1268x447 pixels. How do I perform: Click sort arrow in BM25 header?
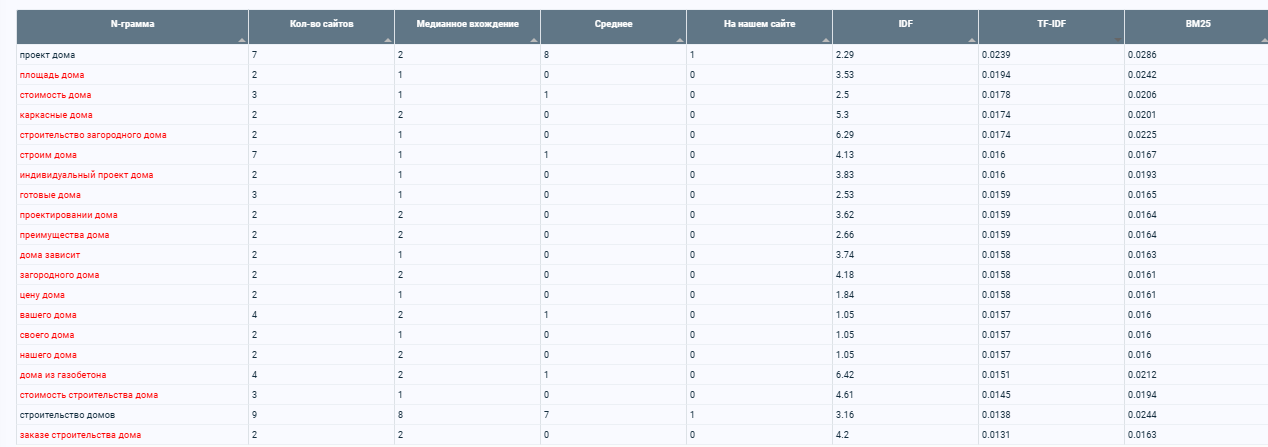click(1264, 40)
